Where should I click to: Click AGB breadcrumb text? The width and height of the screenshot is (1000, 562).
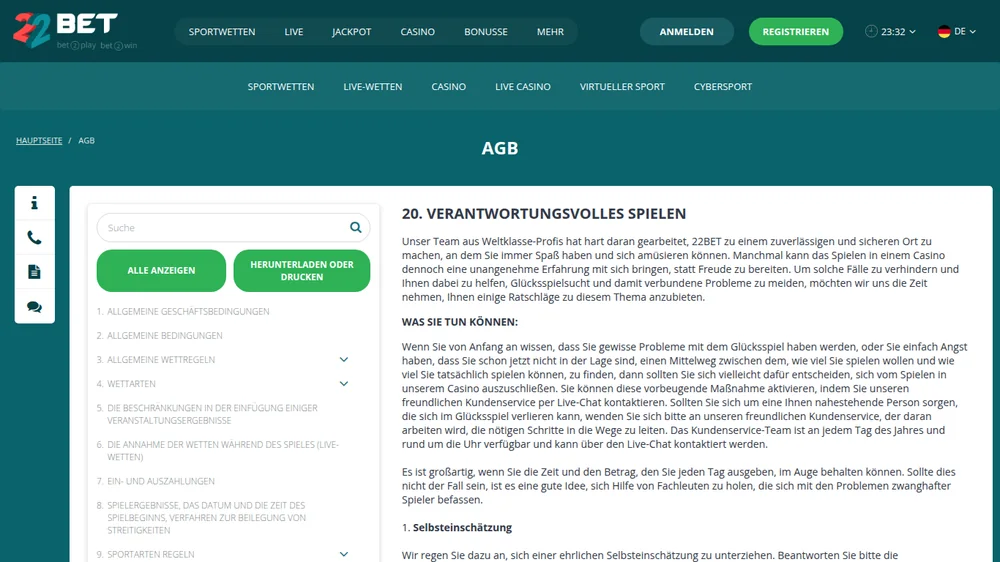pyautogui.click(x=86, y=140)
